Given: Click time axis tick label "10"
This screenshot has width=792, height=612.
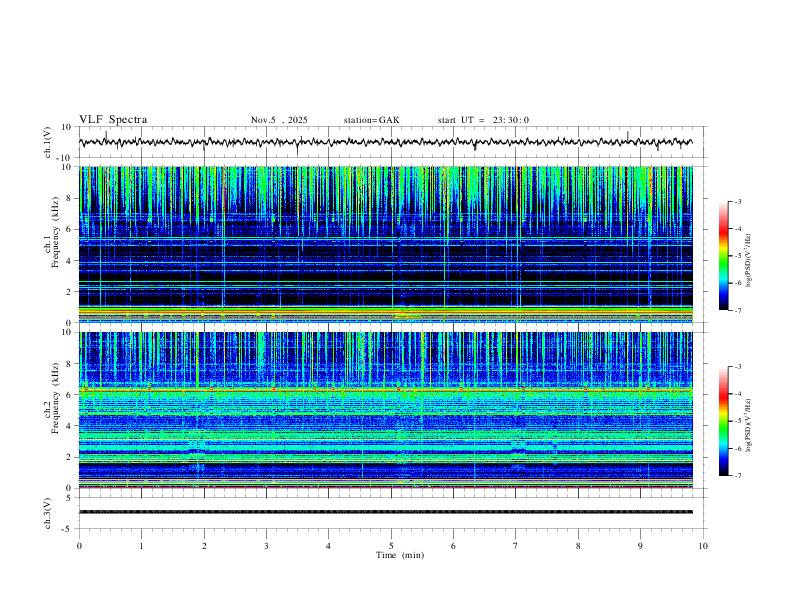Looking at the screenshot, I should click(703, 546).
